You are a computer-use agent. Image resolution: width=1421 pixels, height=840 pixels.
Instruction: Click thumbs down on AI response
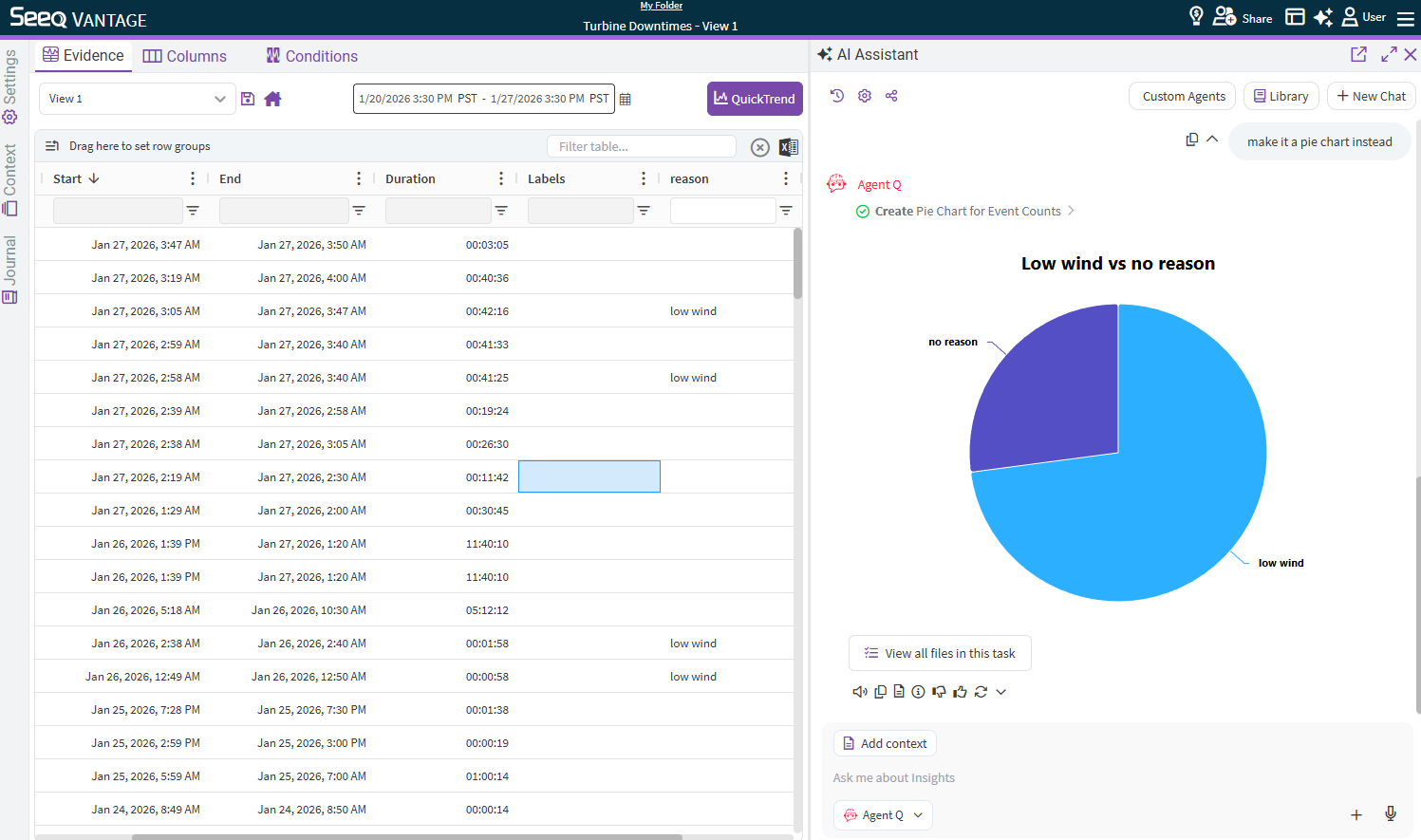[x=939, y=692]
